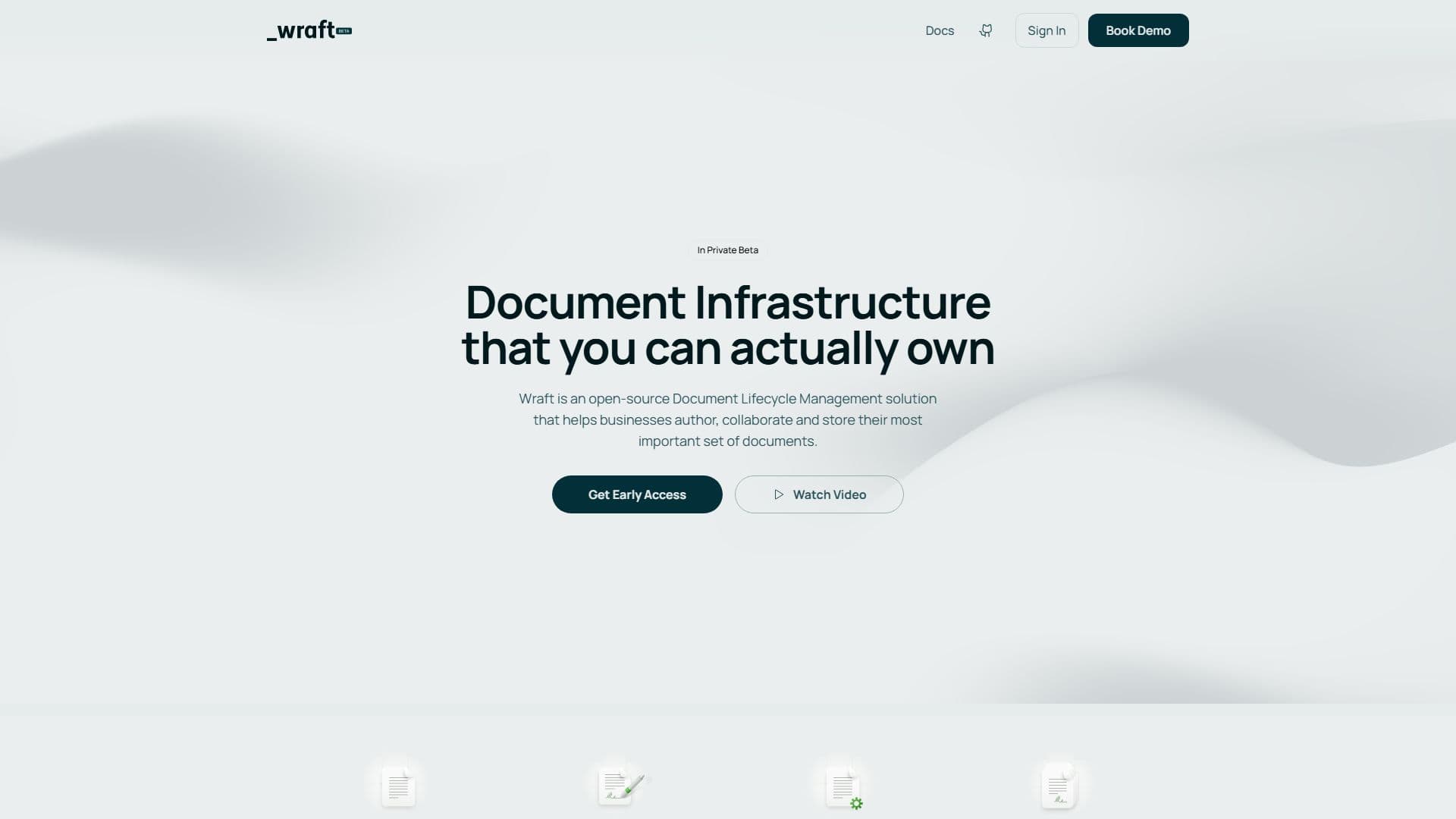This screenshot has height=819, width=1456.
Task: Click the Sign In button
Action: [x=1046, y=30]
